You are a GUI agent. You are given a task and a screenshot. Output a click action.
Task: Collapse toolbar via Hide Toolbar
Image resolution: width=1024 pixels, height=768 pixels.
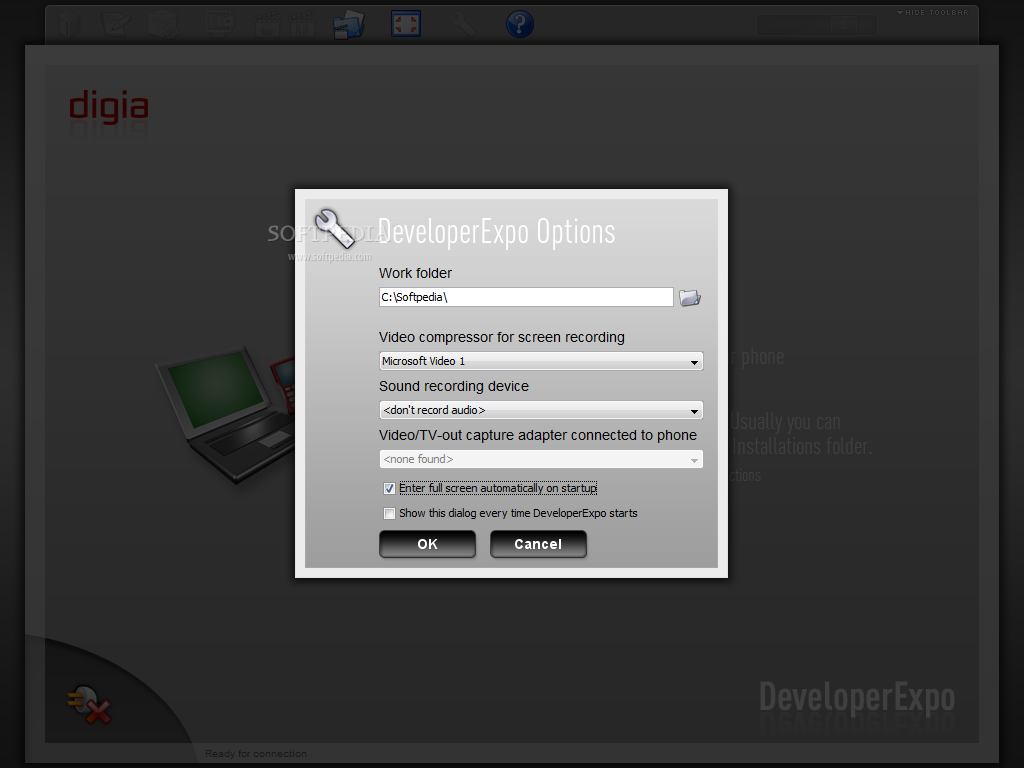point(933,12)
